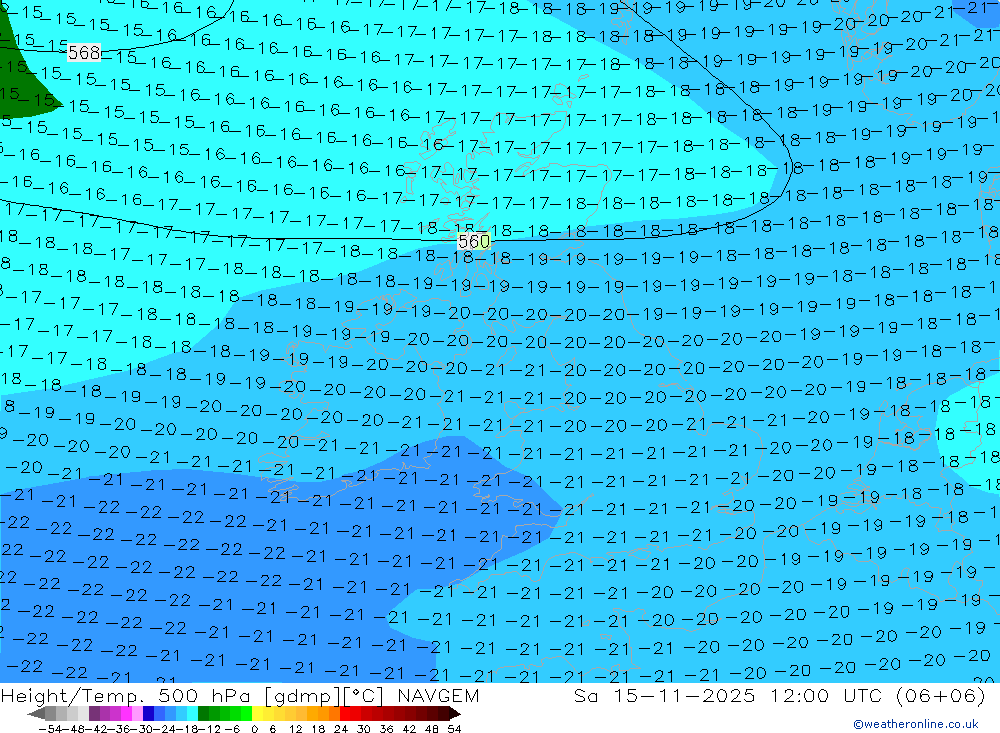
Task: Click the left gray arrow end of color scale
Action: pyautogui.click(x=36, y=714)
